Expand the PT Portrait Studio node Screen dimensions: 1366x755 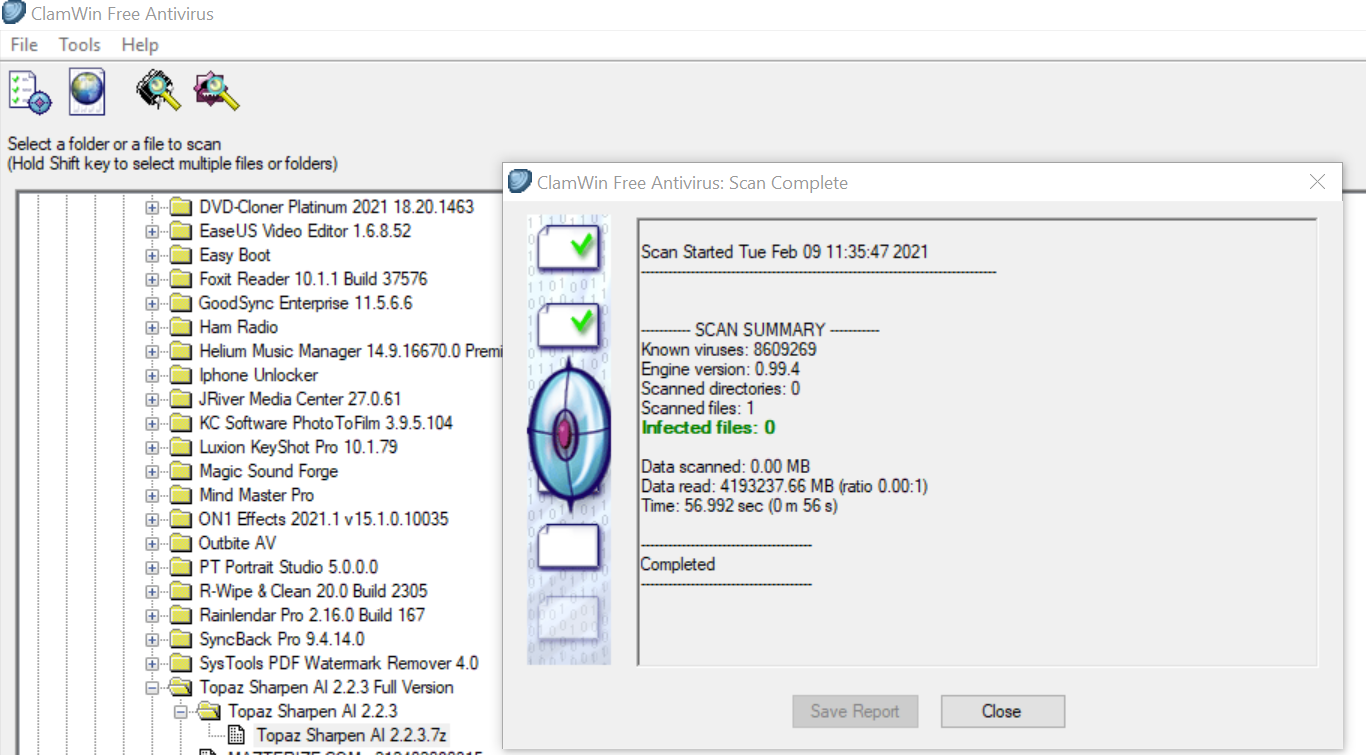152,567
